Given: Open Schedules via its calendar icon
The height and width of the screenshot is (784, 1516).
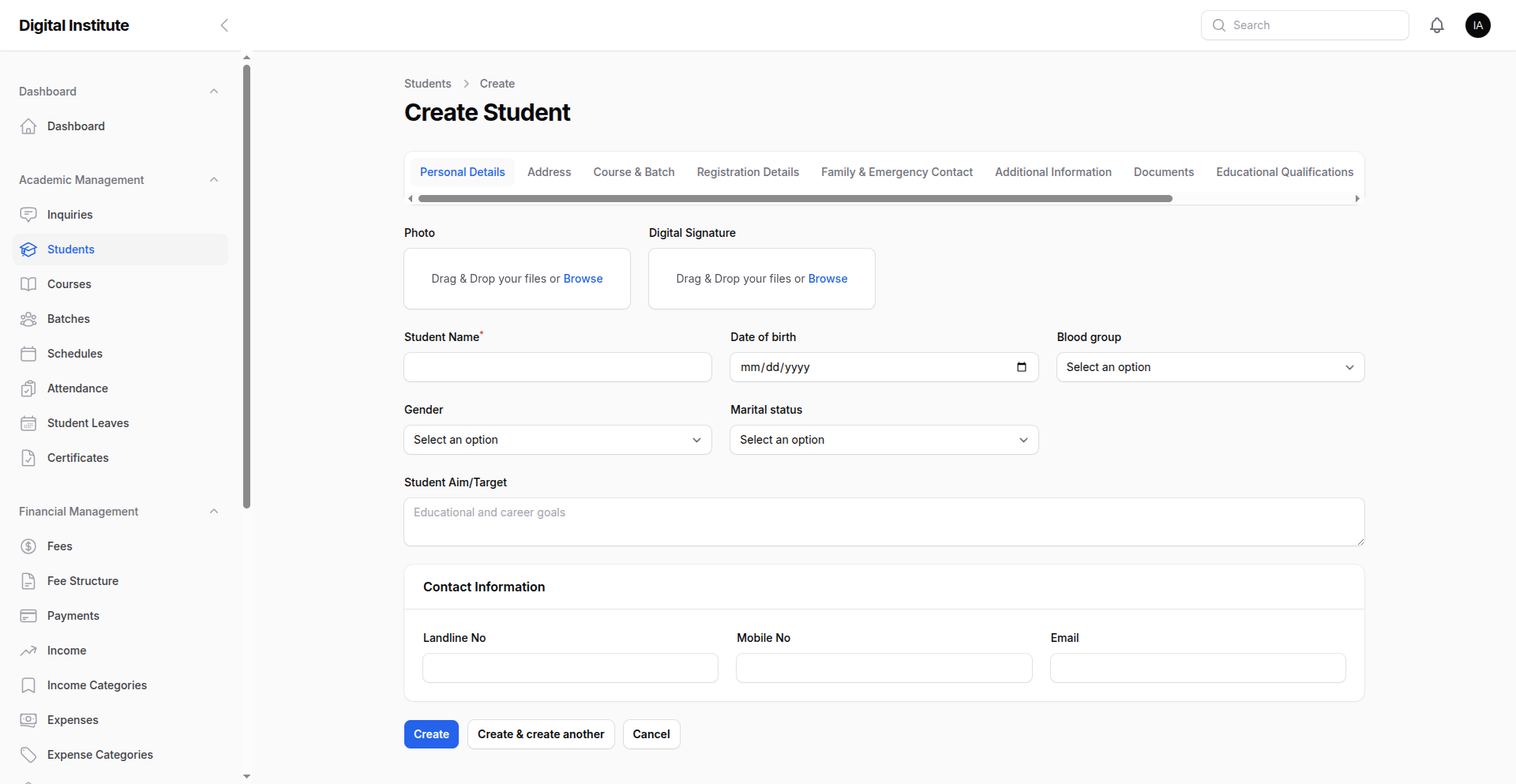Looking at the screenshot, I should [28, 353].
